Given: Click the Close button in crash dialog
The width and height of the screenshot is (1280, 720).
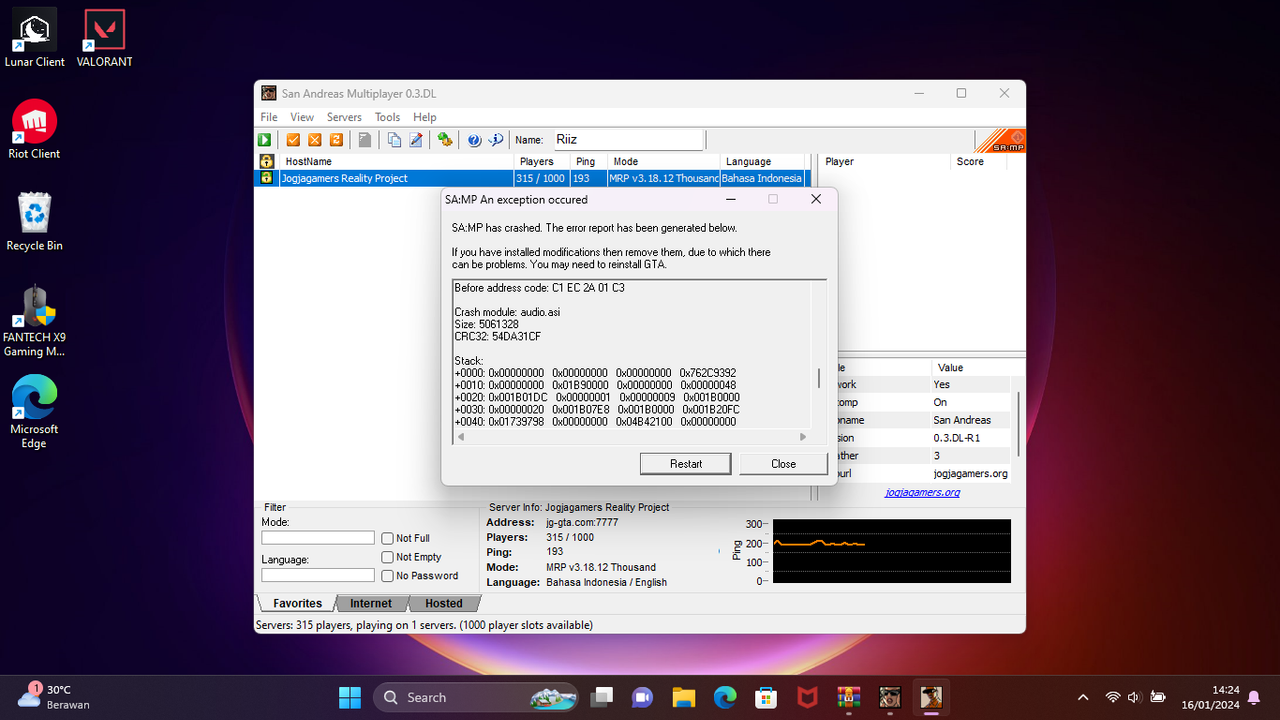Looking at the screenshot, I should pos(784,464).
